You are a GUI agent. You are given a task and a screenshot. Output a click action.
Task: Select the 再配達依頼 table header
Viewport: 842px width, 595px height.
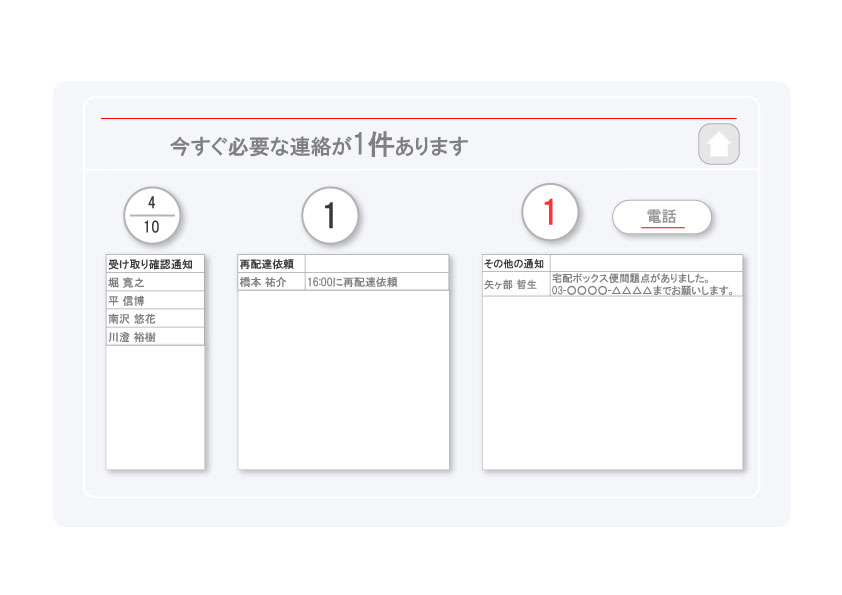tap(271, 264)
